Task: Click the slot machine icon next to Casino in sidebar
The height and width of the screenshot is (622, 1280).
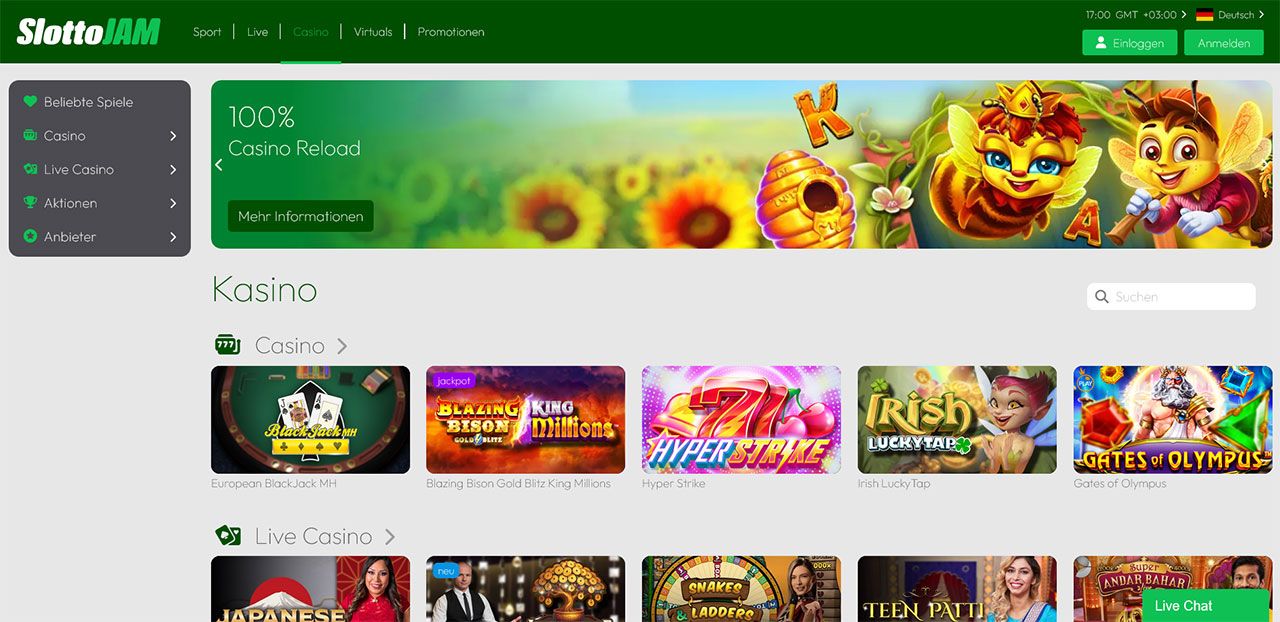Action: pos(30,136)
